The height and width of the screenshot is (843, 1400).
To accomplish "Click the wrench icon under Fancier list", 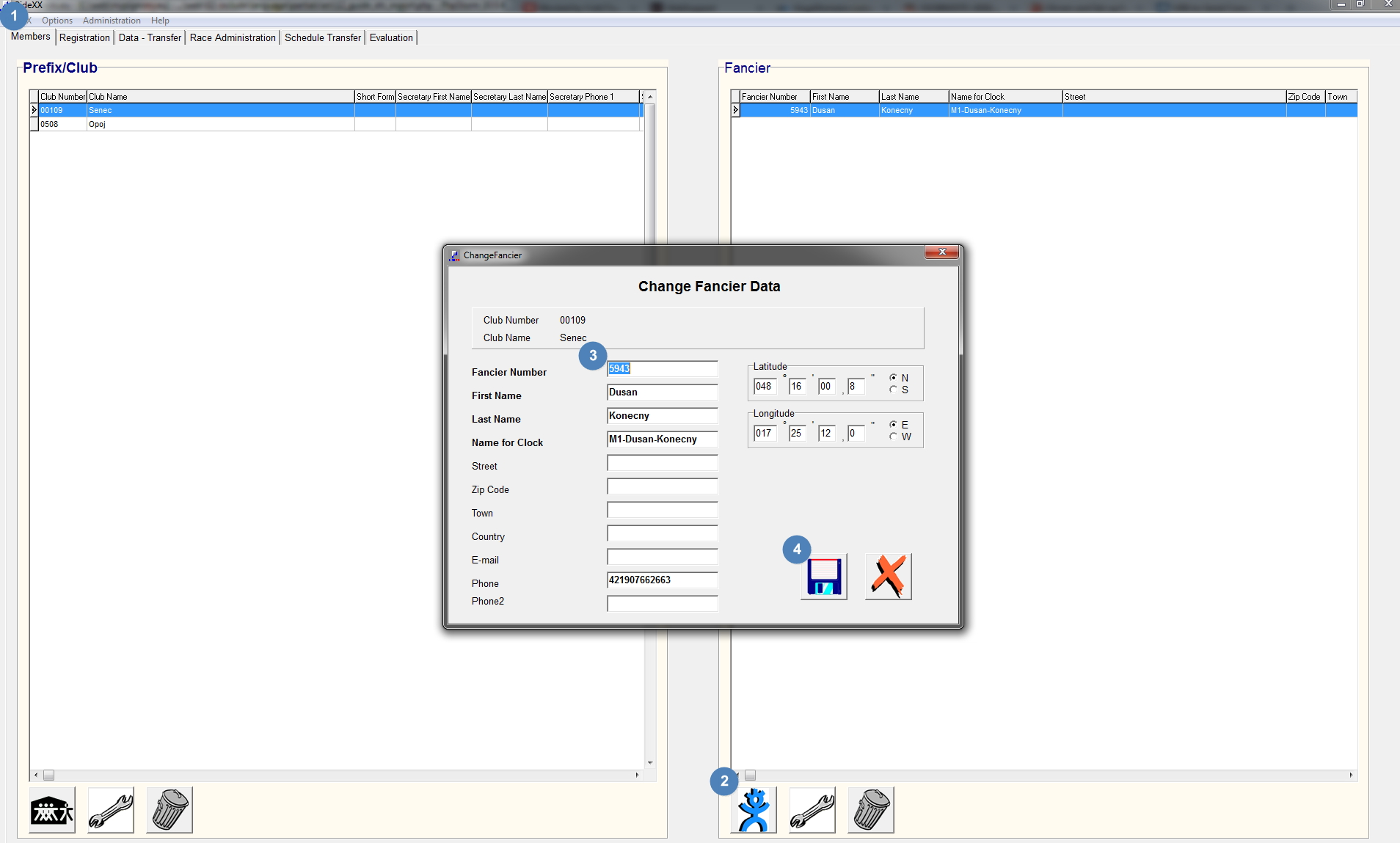I will pos(812,810).
